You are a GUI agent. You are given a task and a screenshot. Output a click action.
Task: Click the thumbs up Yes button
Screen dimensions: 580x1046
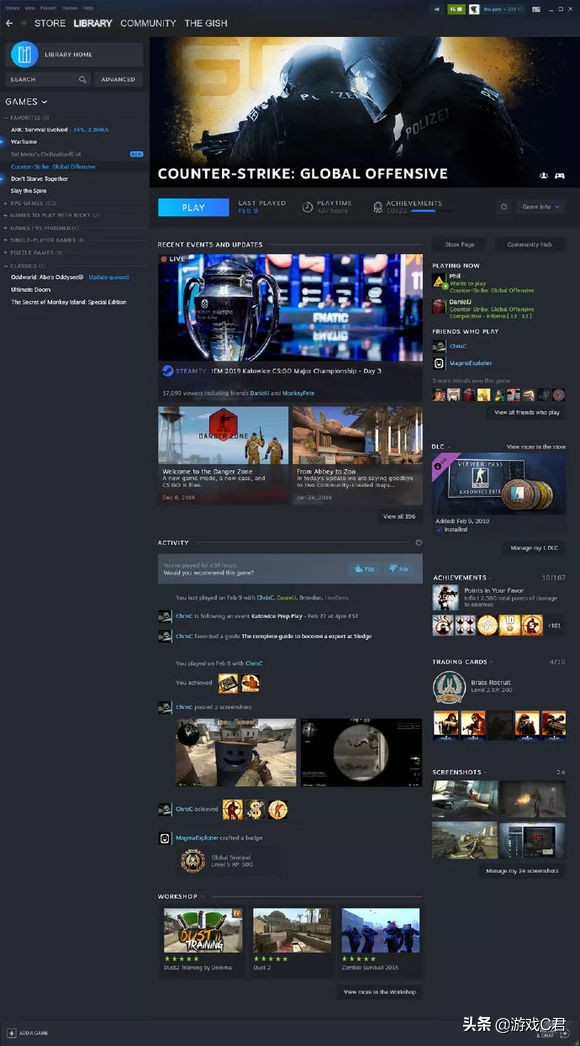pos(364,568)
